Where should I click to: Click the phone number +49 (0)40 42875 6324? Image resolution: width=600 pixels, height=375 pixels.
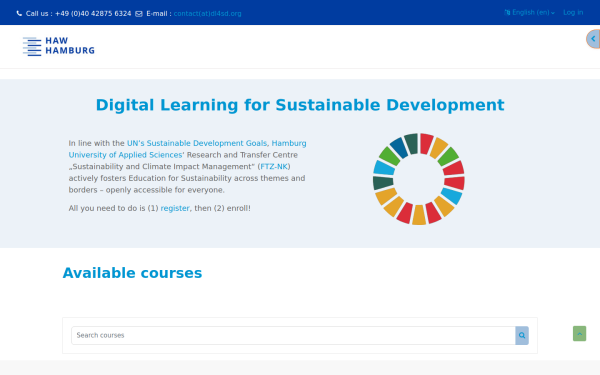[93, 14]
